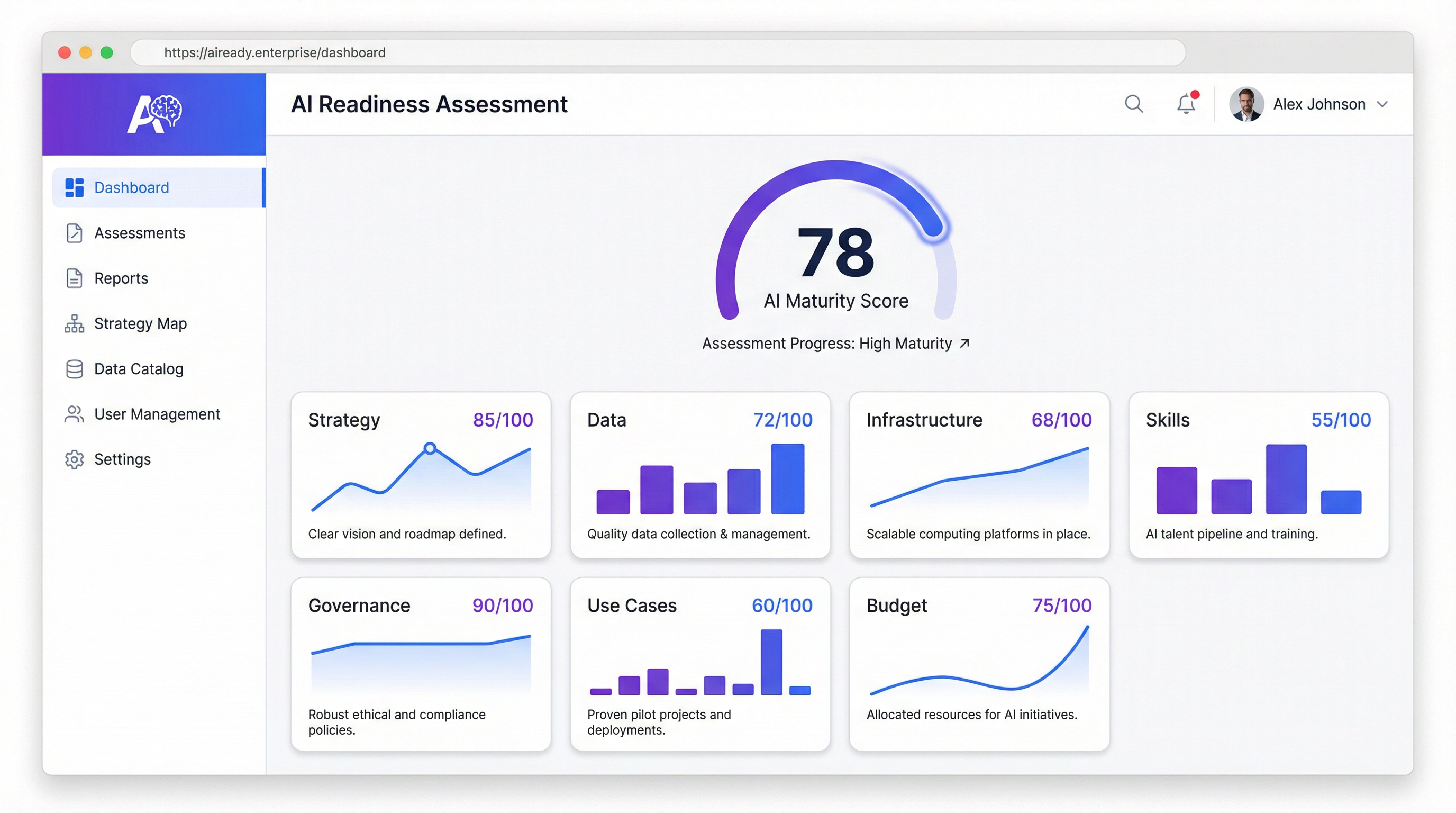The height and width of the screenshot is (813, 1456).
Task: Open the search magnifier
Action: point(1134,104)
